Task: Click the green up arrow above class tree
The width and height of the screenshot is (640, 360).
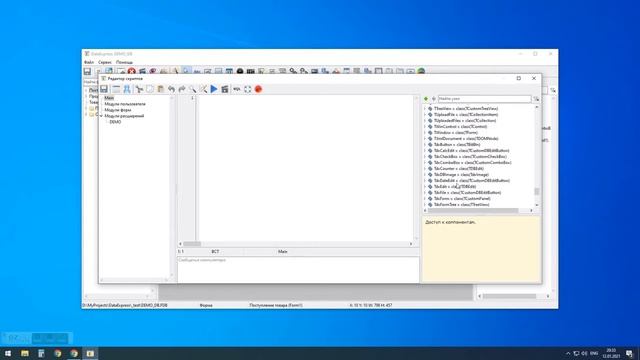Action: coord(426,99)
